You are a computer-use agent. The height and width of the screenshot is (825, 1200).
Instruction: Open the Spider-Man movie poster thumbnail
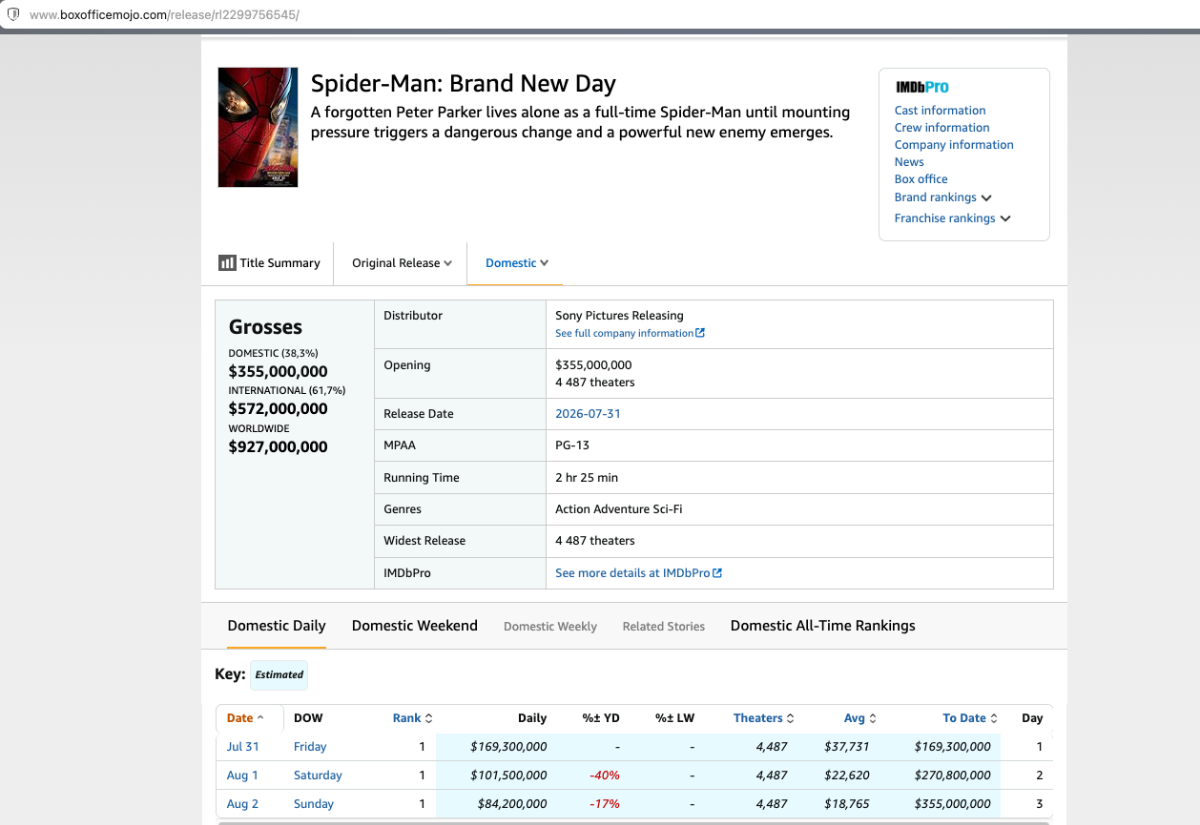click(258, 127)
